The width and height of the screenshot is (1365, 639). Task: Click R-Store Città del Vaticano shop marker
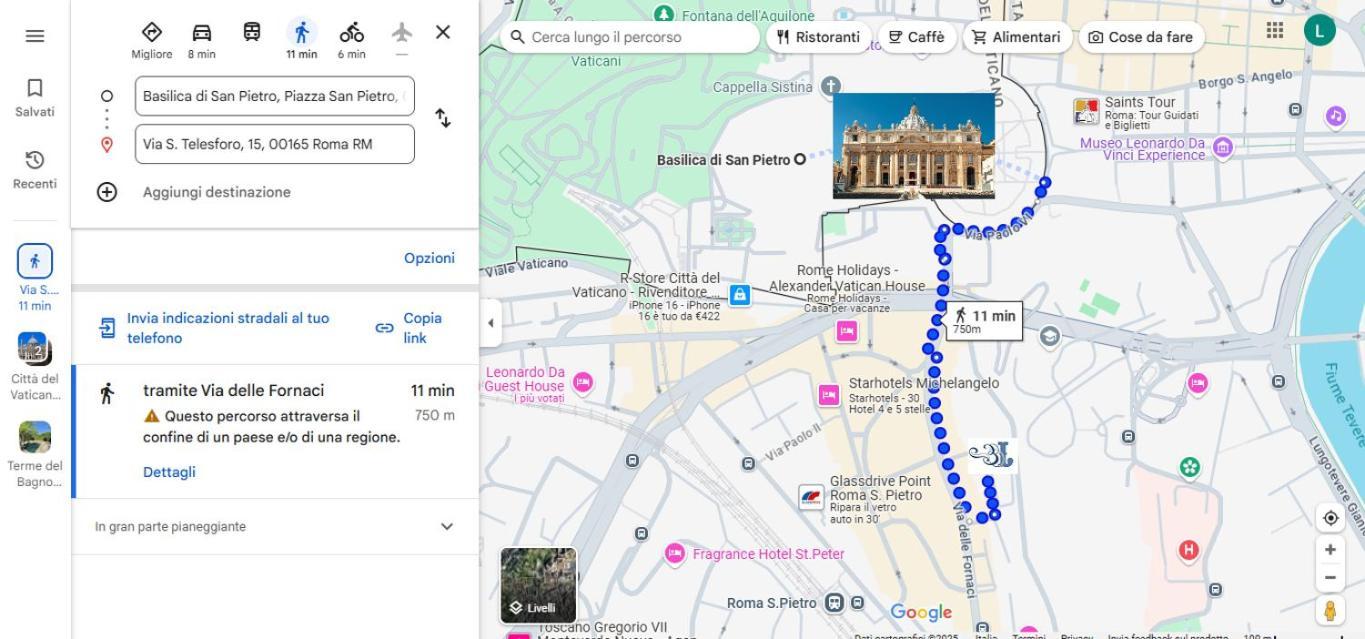point(739,294)
